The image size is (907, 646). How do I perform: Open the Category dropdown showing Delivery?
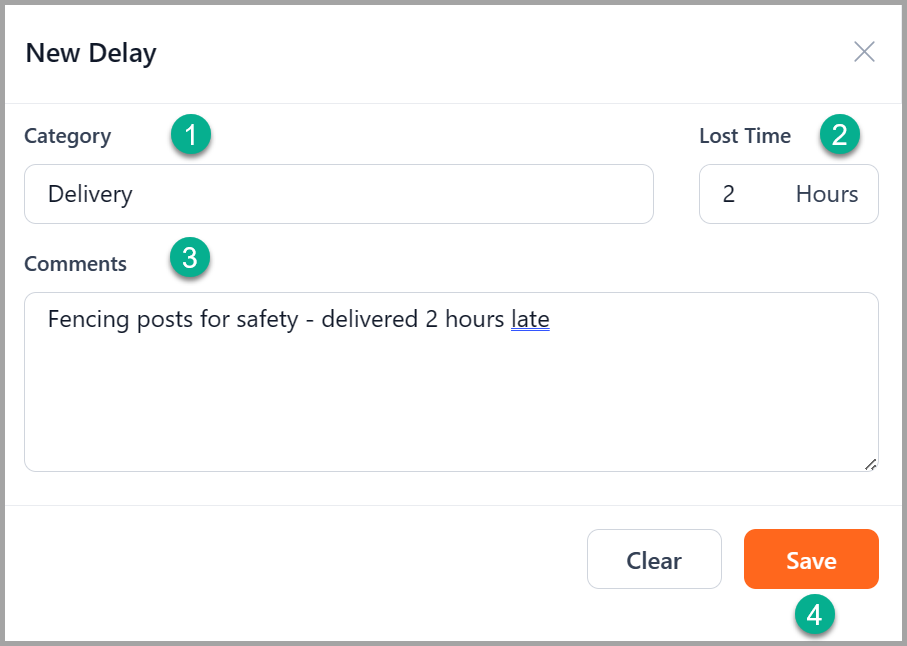pos(339,194)
